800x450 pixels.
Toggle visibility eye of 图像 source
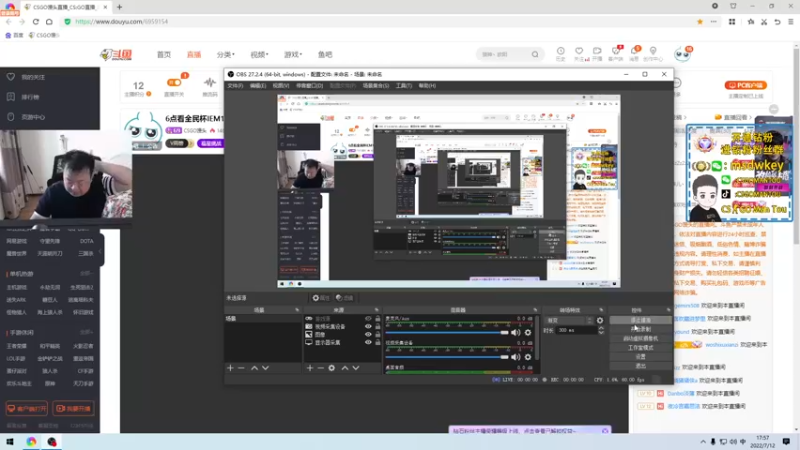click(x=368, y=334)
